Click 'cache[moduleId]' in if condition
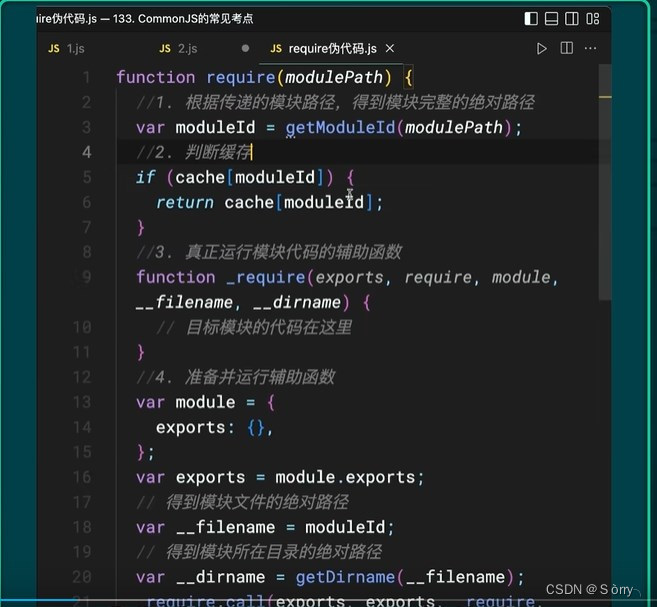 coord(249,178)
